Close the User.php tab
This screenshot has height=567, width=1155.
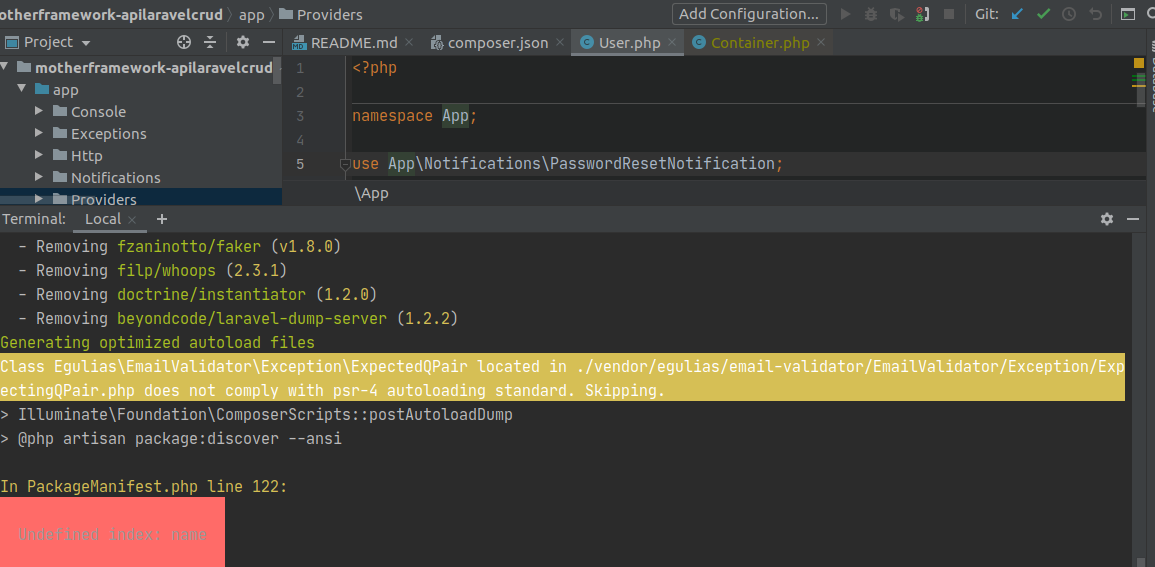pos(672,43)
